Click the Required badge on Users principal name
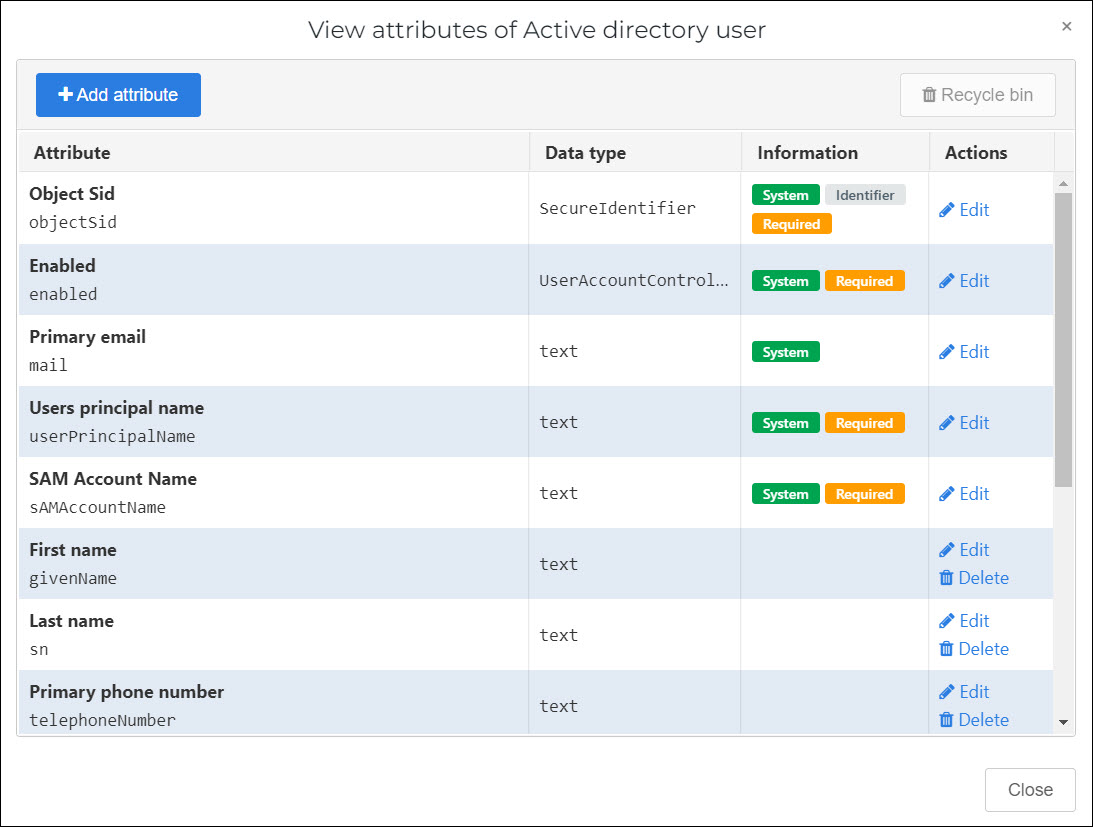The width and height of the screenshot is (1093, 827). (864, 423)
